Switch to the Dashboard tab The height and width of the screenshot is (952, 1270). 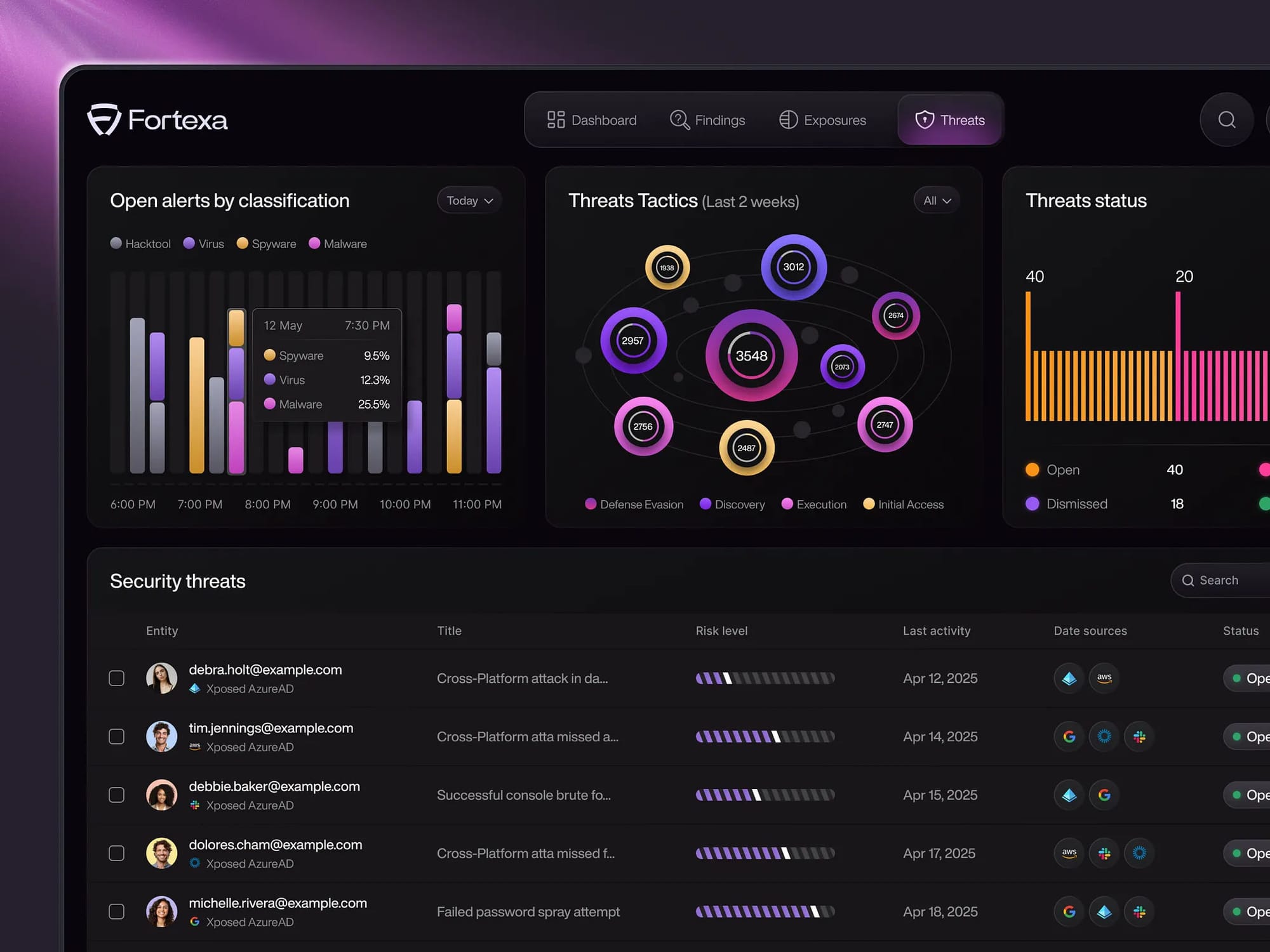592,120
